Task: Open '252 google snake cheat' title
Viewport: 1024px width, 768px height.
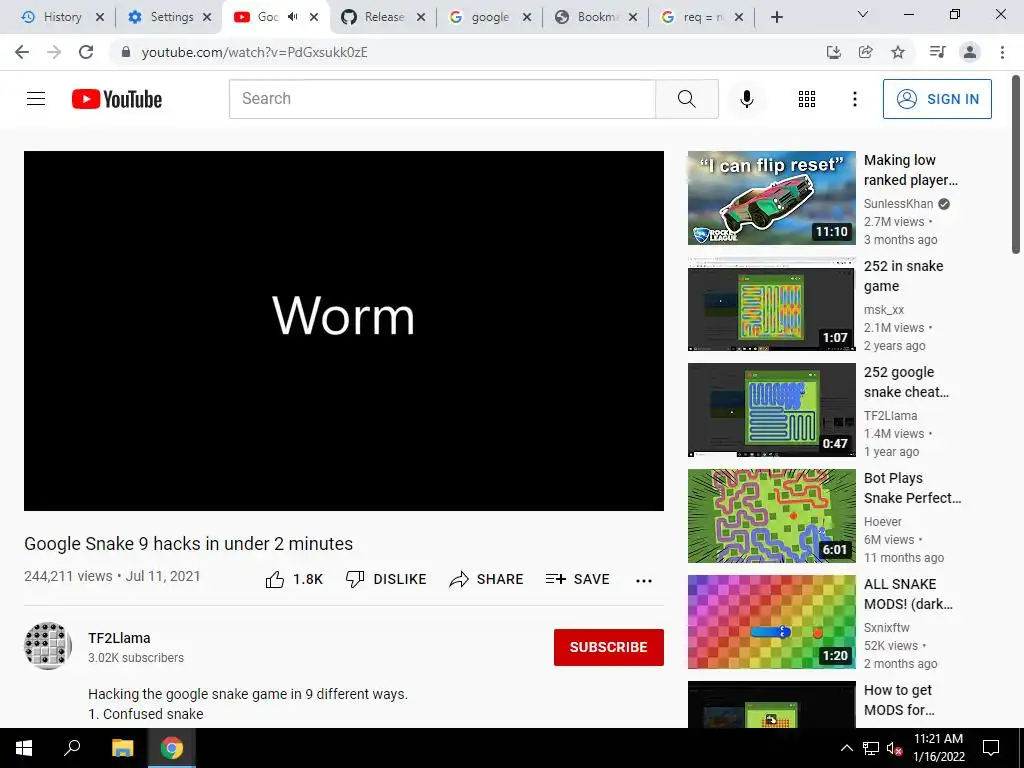Action: (x=906, y=382)
